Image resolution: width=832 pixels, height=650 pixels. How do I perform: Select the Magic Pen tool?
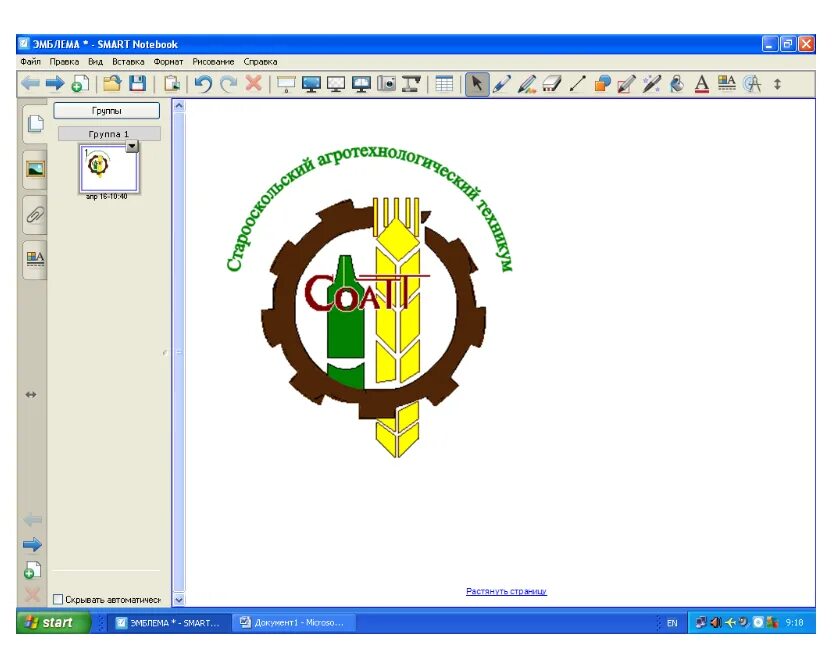pyautogui.click(x=652, y=84)
